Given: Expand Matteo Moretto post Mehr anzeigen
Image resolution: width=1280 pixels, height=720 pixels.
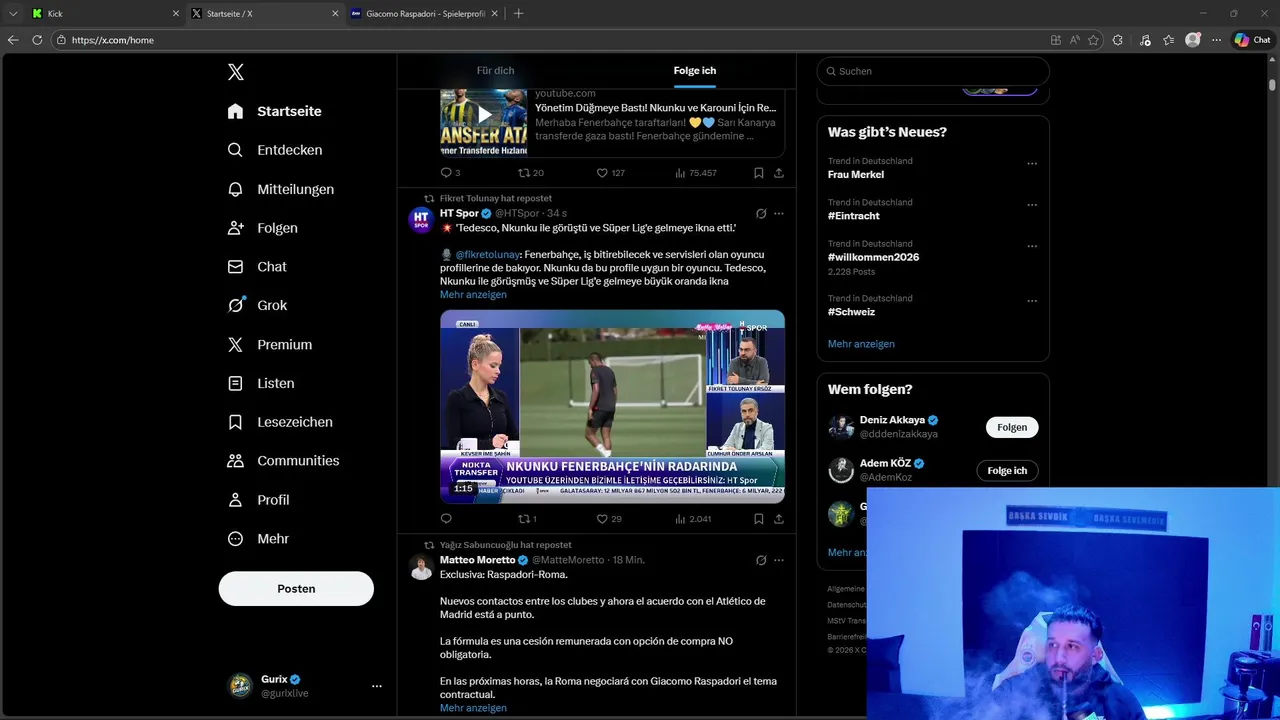Looking at the screenshot, I should pos(473,708).
